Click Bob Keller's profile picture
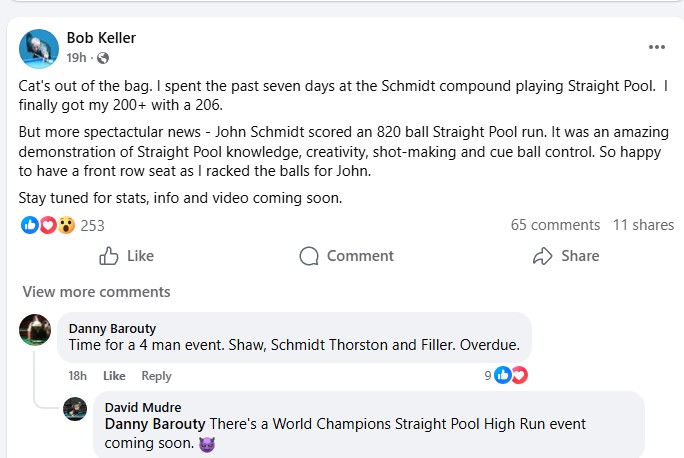 coord(38,48)
